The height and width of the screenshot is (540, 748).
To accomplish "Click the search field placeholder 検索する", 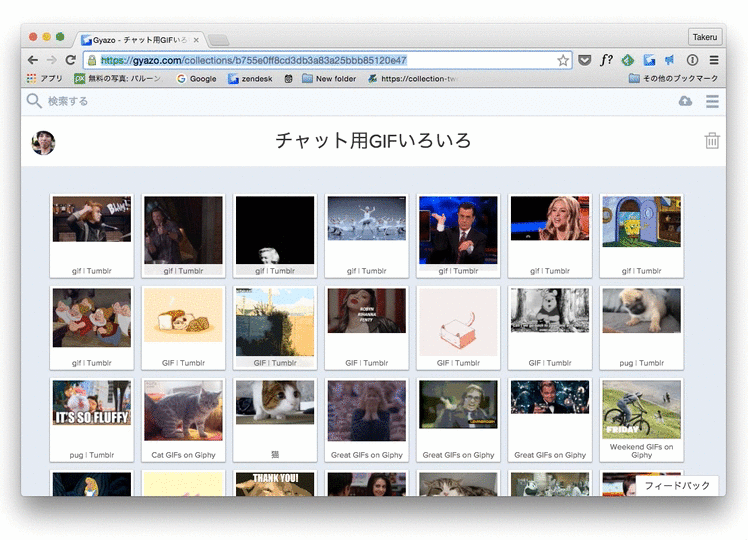I will click(x=68, y=101).
